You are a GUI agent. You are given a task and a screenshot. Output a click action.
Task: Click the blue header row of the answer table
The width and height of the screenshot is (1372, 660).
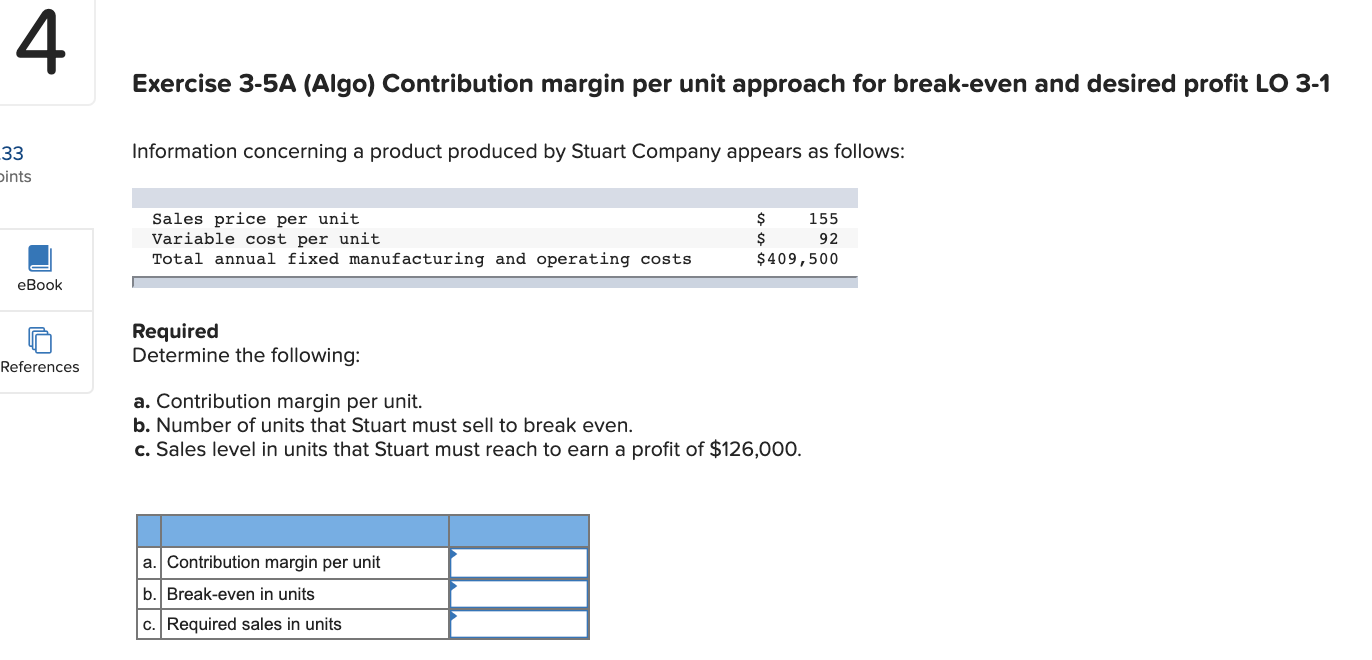360,530
